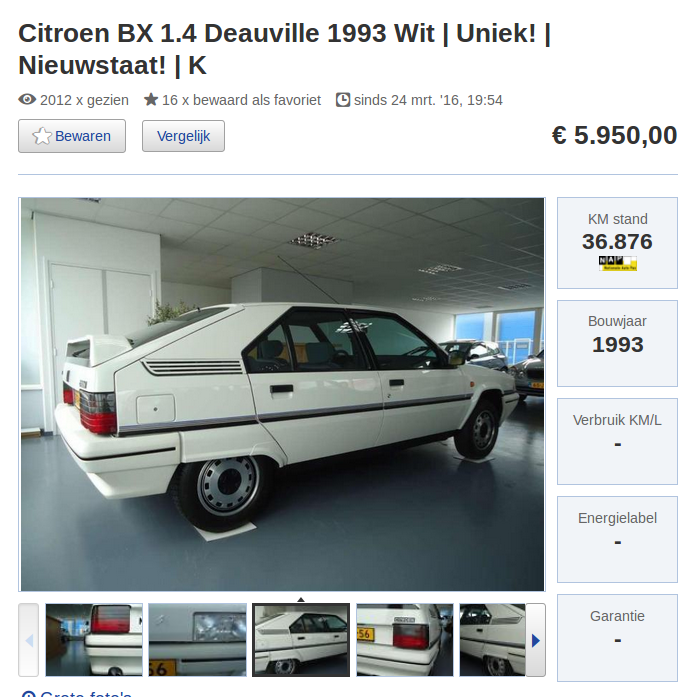Click the star icon in Bewaren button
694x697 pixels.
pos(42,136)
